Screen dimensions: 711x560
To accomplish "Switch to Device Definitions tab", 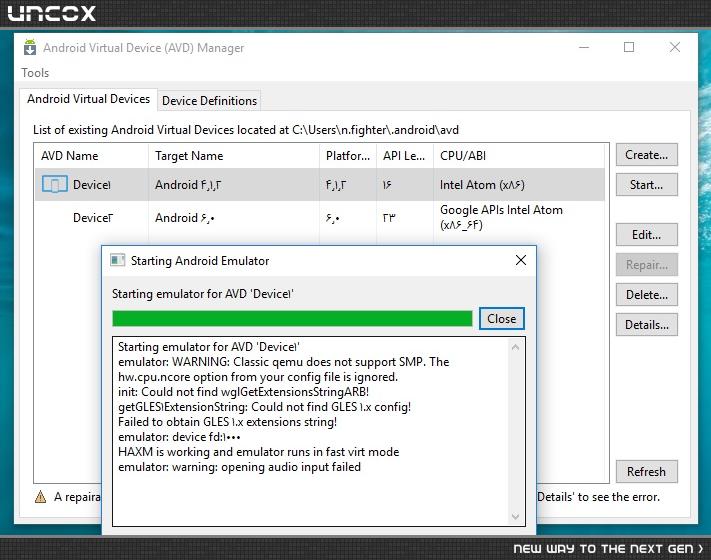I will tap(209, 101).
